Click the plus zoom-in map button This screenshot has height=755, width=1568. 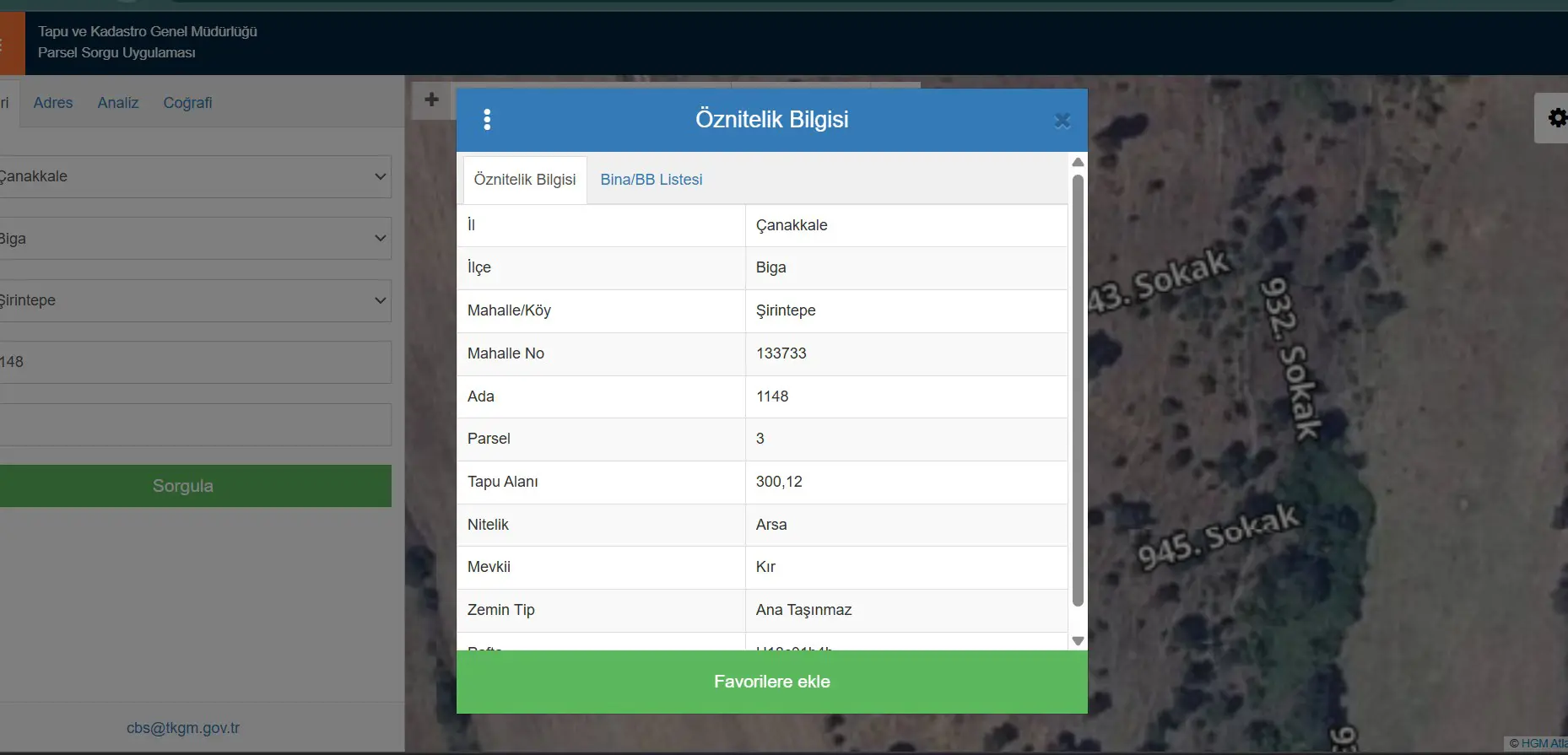(x=431, y=100)
